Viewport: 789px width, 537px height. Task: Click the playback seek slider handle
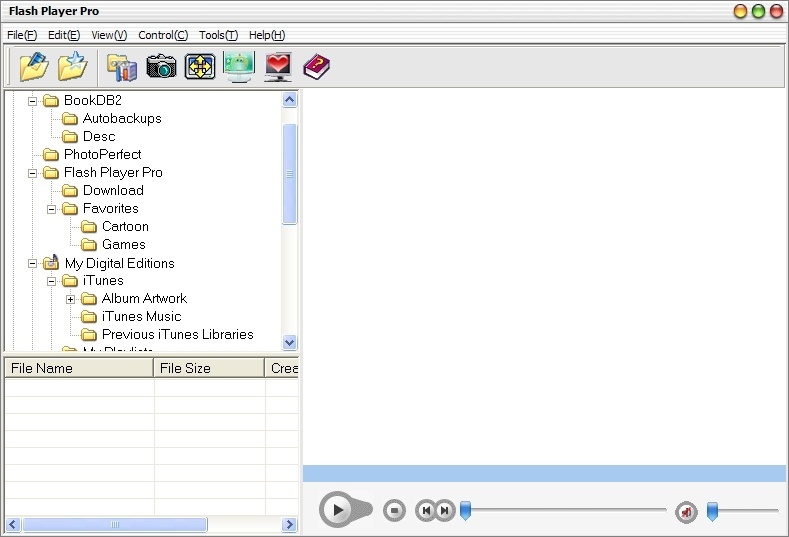[x=465, y=510]
